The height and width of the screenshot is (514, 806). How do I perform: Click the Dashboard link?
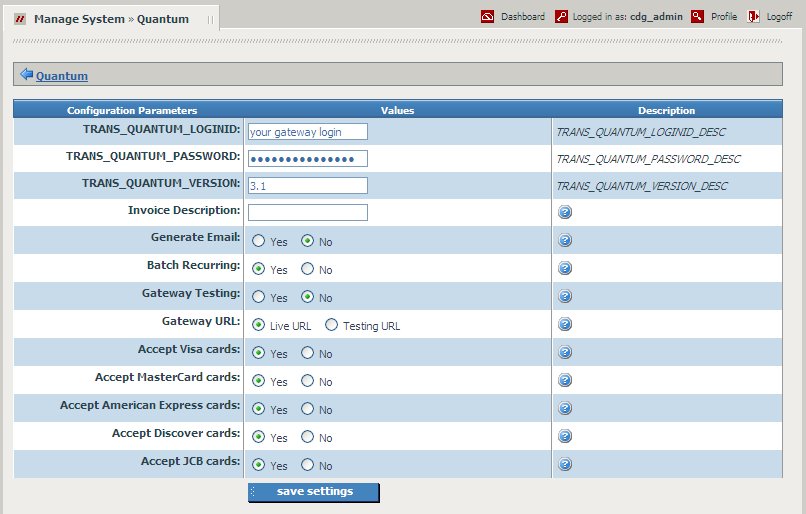[523, 17]
